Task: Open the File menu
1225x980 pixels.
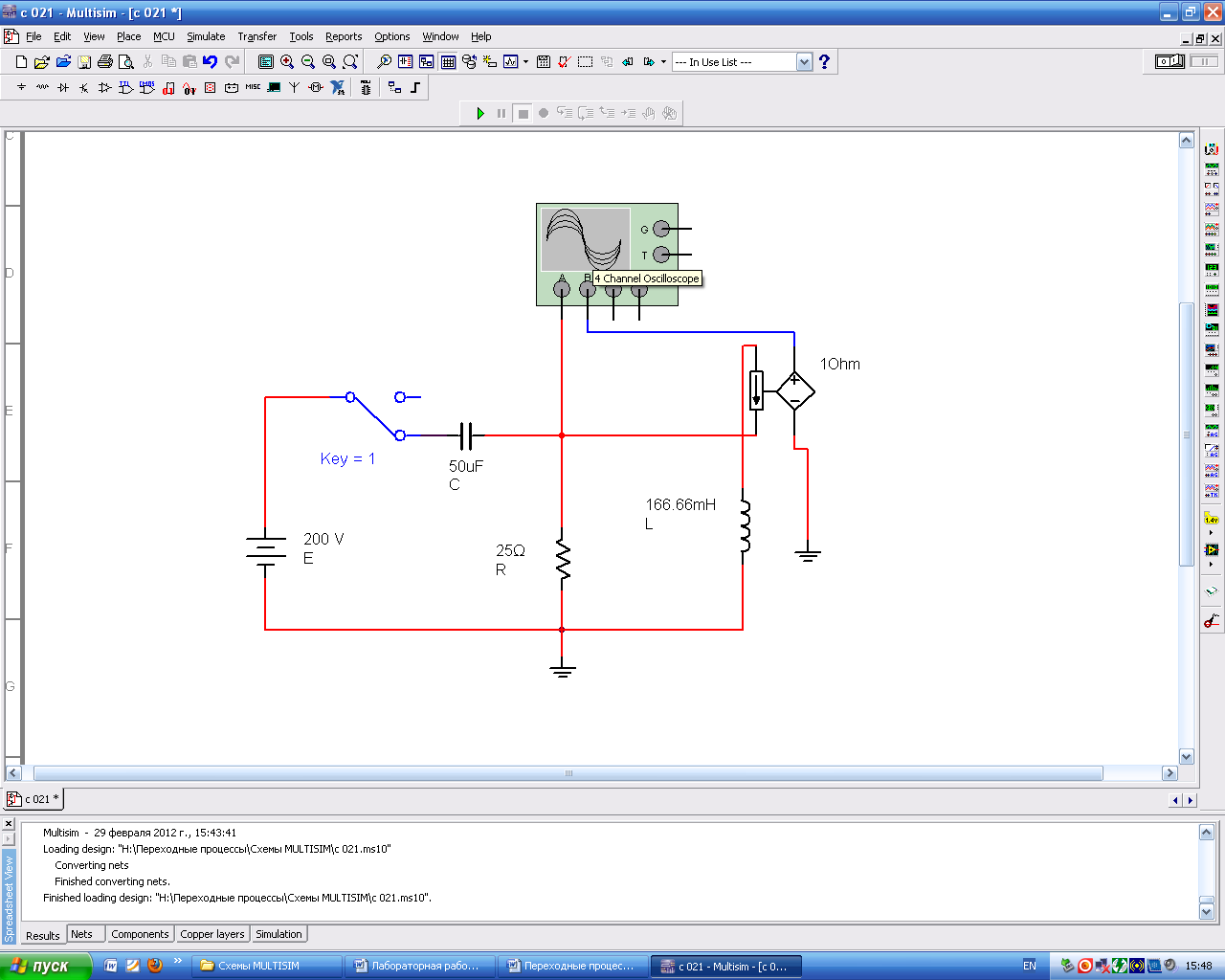Action: (x=33, y=36)
